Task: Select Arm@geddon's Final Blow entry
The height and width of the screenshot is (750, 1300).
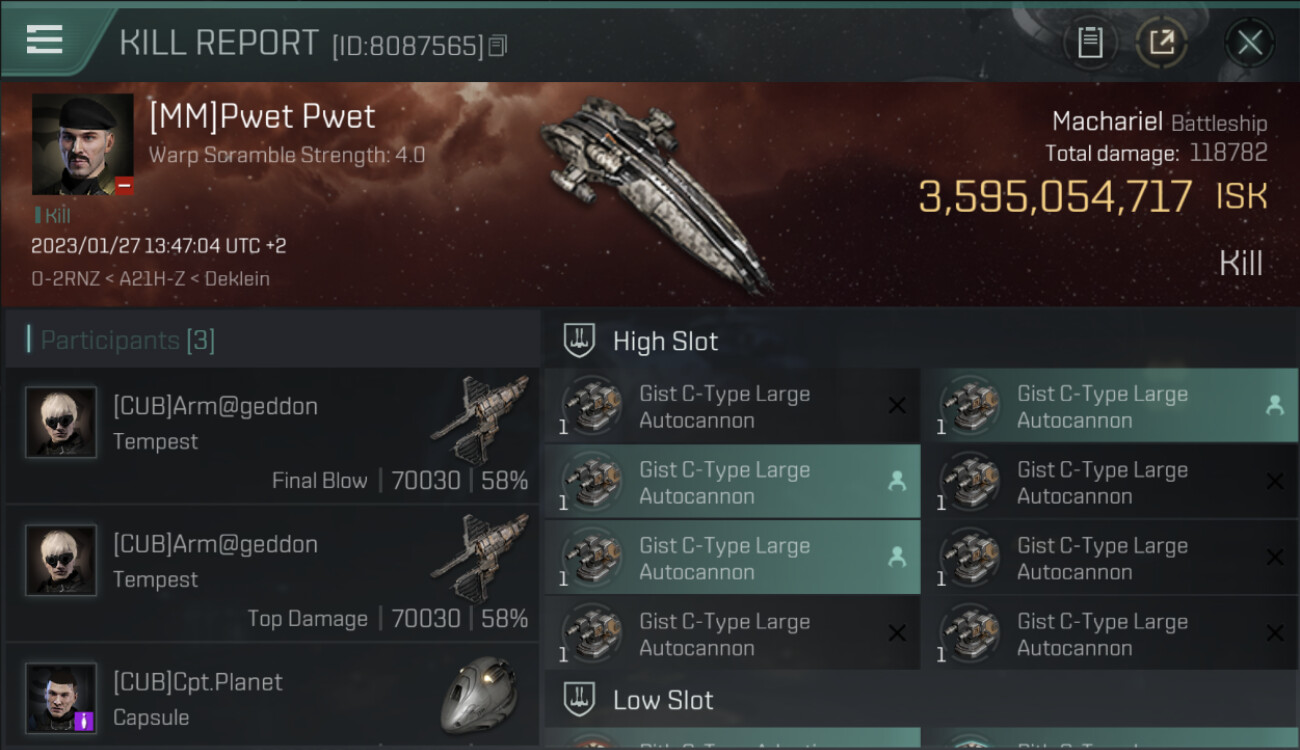Action: pos(272,436)
